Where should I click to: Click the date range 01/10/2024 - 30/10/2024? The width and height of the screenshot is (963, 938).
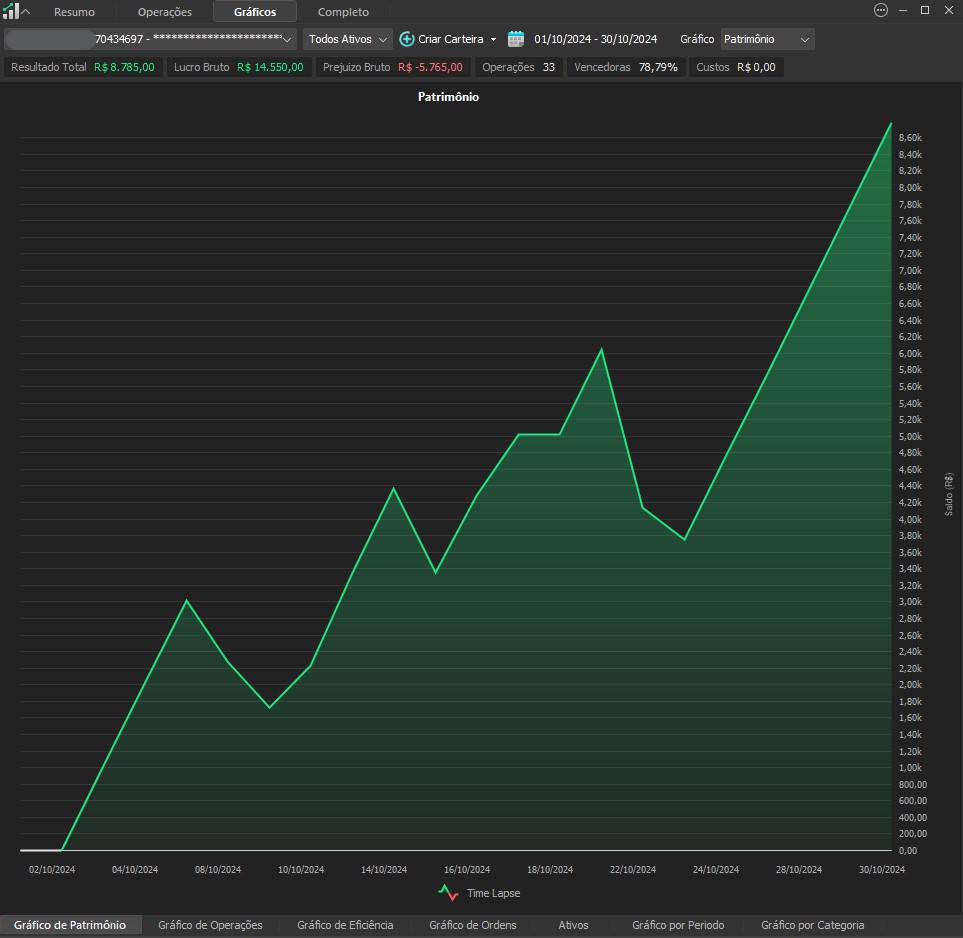[595, 39]
